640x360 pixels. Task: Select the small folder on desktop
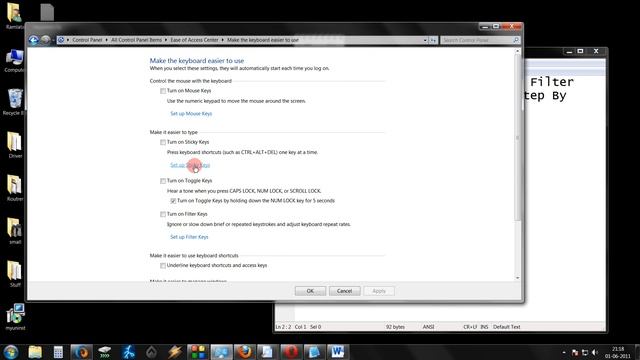pos(15,231)
